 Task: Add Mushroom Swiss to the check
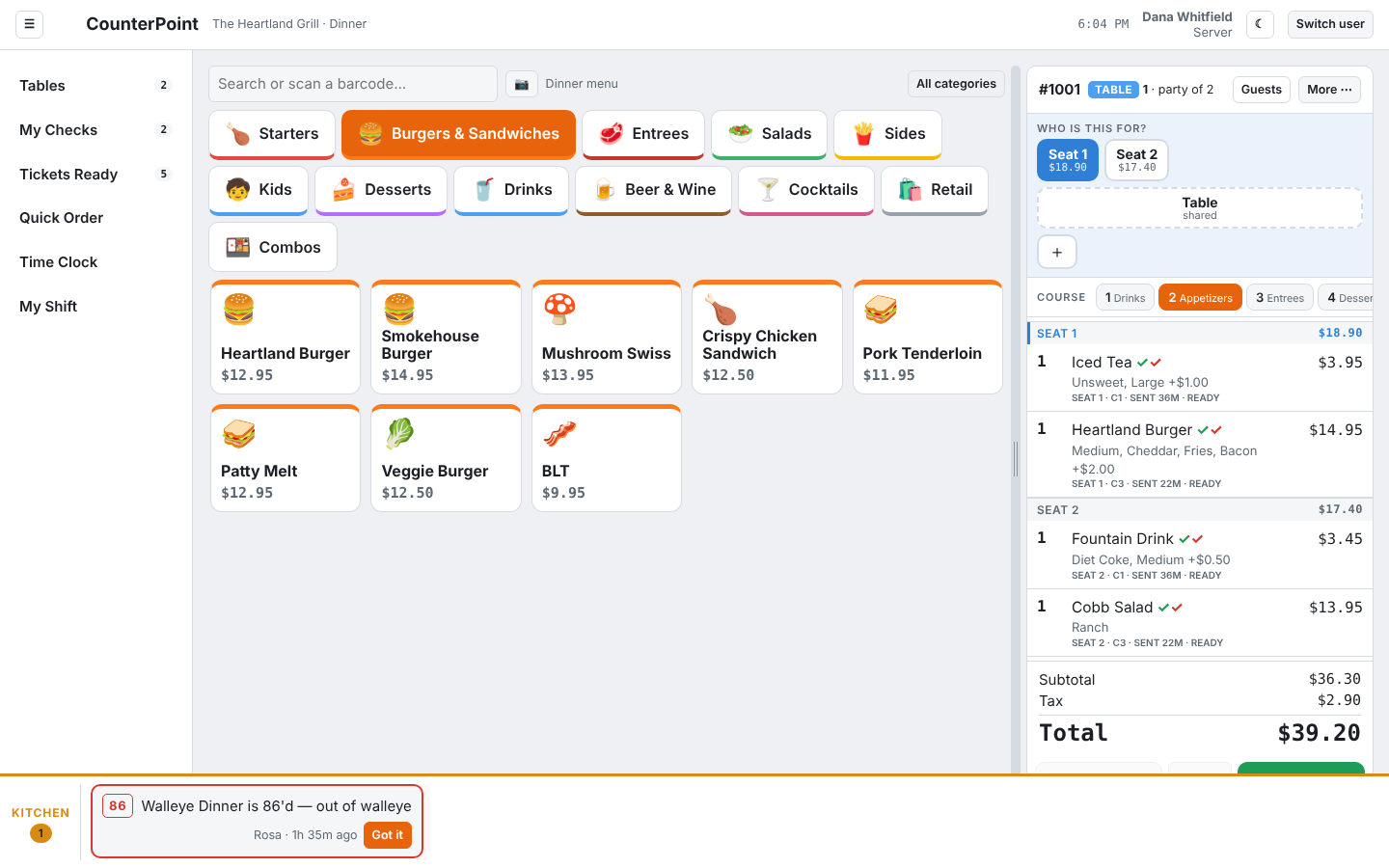tap(607, 338)
